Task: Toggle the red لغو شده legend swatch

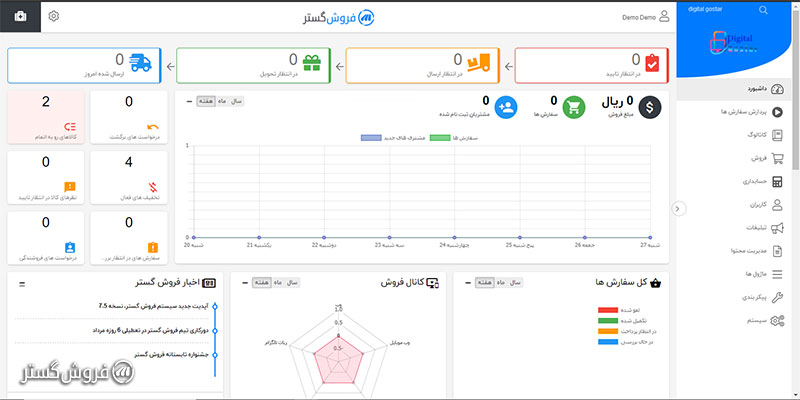Action: click(608, 310)
